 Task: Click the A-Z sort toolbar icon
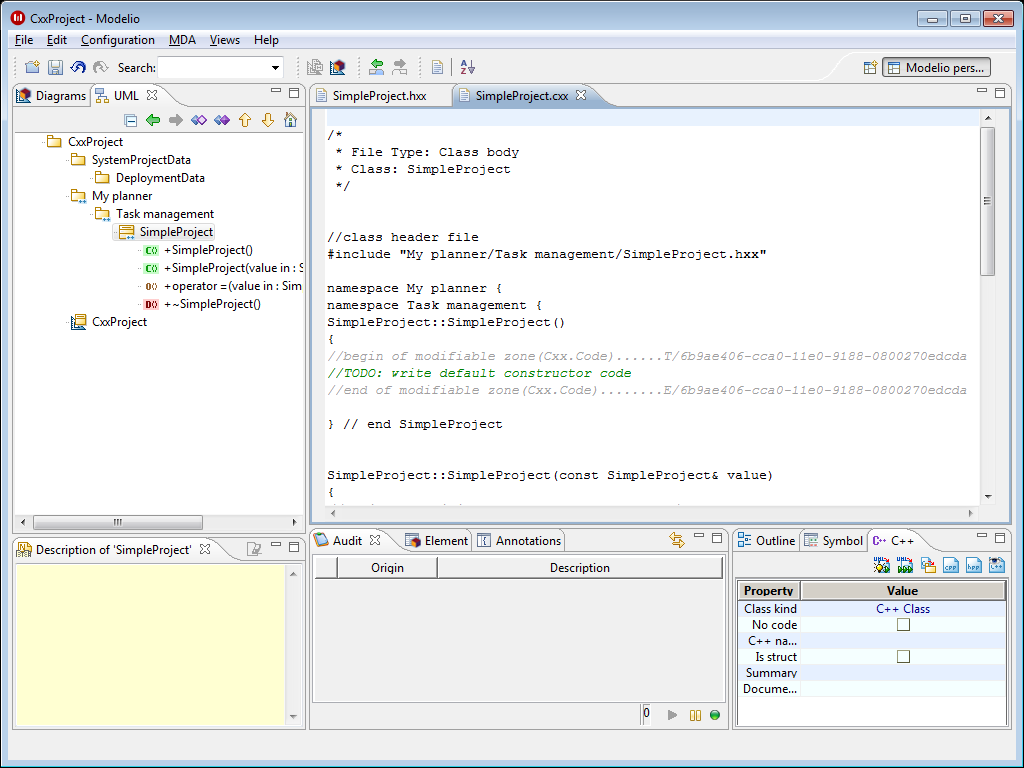[468, 67]
